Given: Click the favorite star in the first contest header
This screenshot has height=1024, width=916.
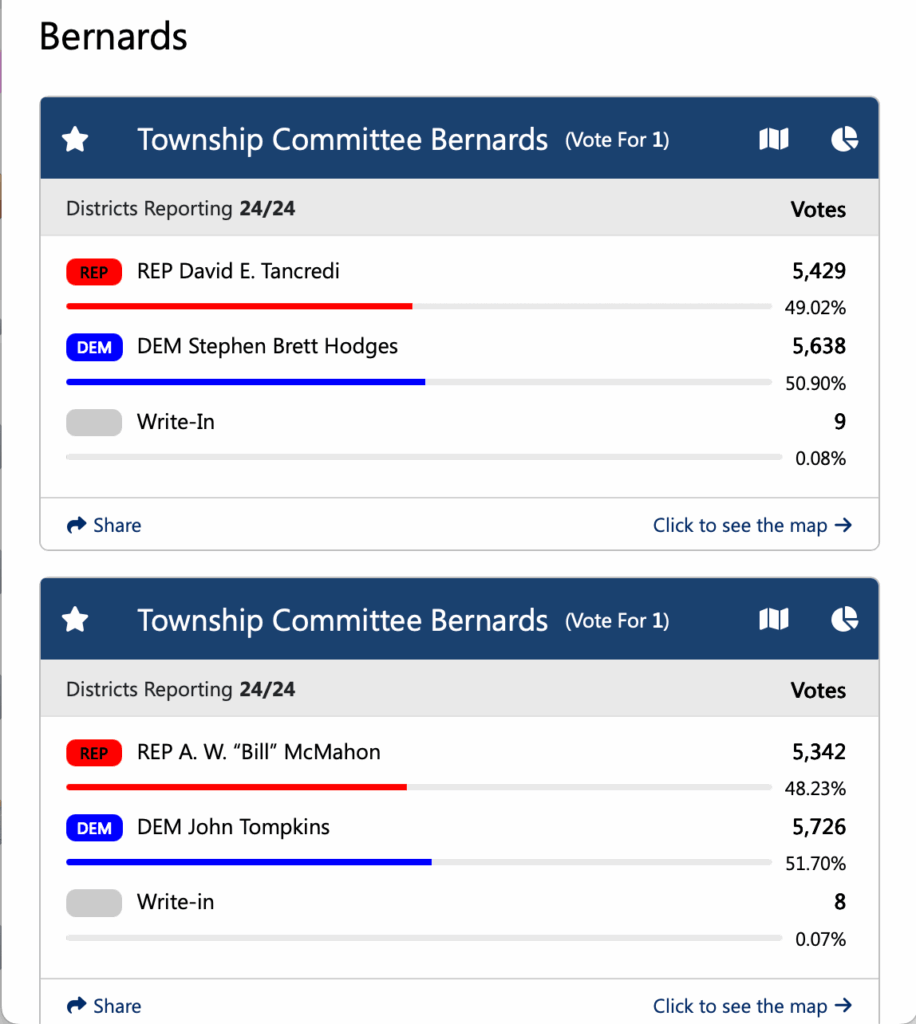Looking at the screenshot, I should 75,140.
